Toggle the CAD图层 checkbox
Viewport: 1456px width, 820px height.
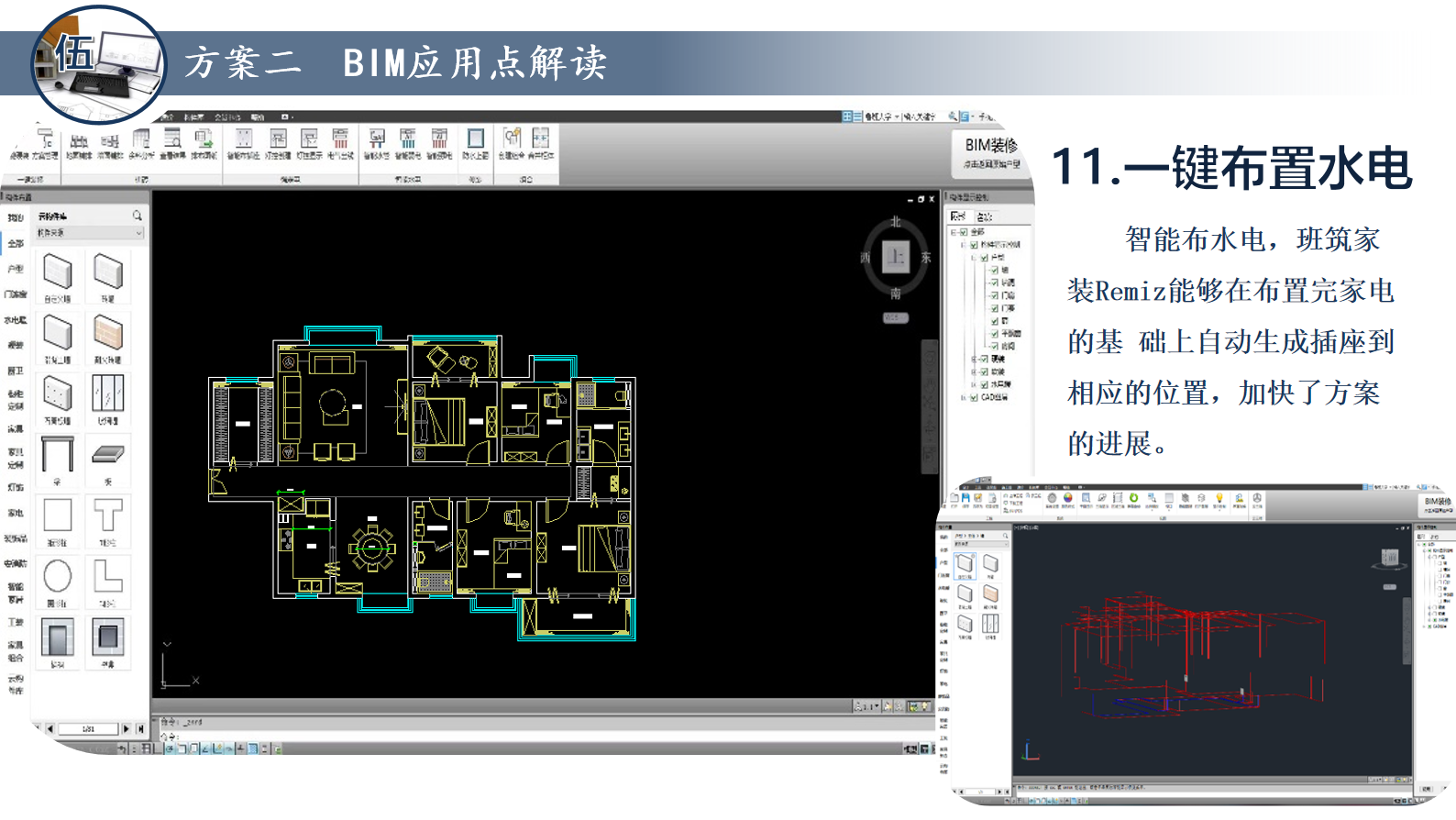[x=974, y=397]
